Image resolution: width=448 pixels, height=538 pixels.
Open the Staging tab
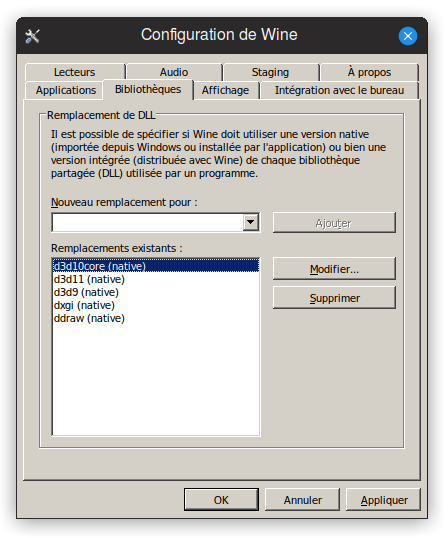tap(271, 72)
